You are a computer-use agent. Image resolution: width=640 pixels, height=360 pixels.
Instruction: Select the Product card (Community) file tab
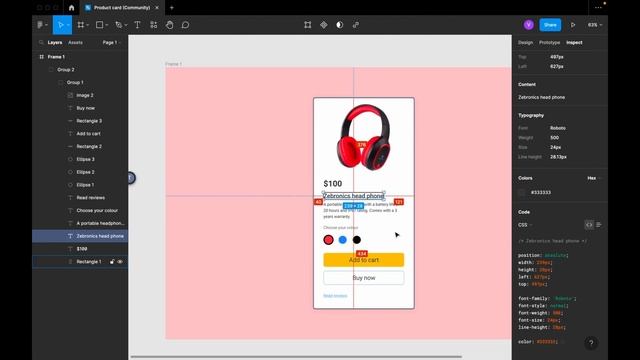point(122,8)
